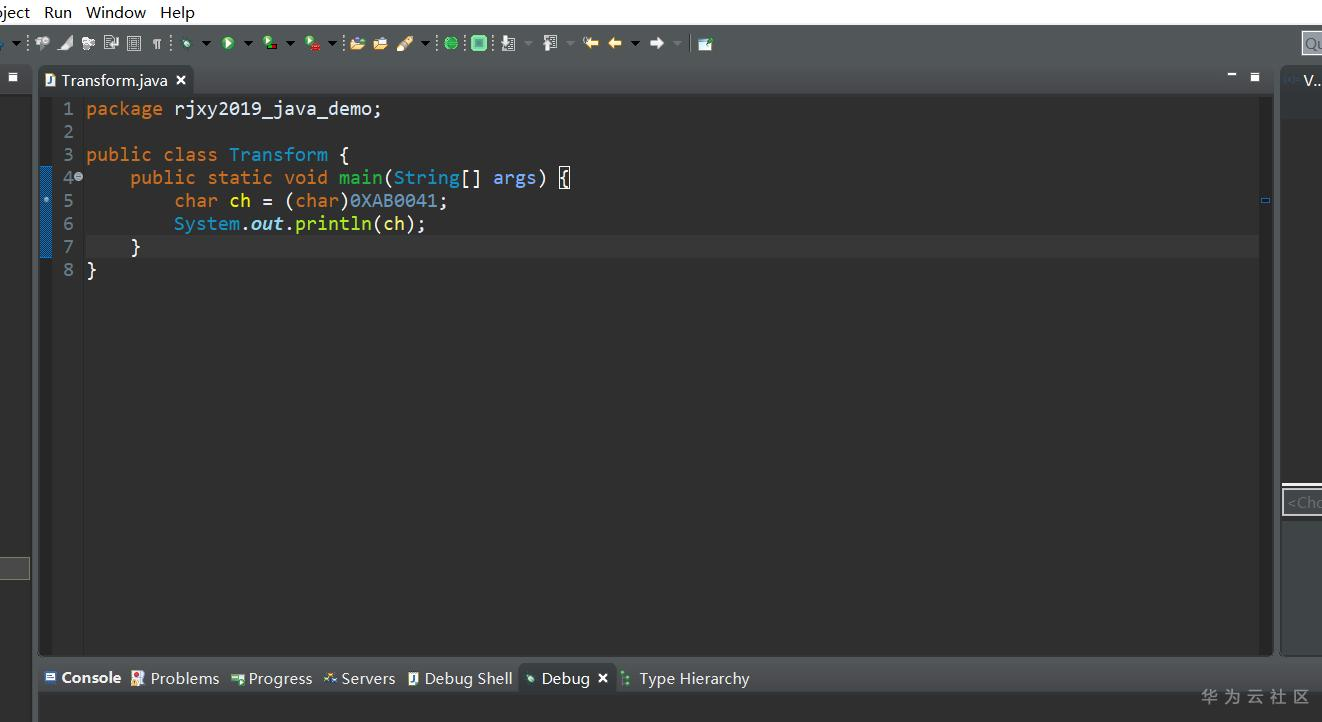This screenshot has height=722, width=1322.
Task: Switch to the Type Hierarchy tab
Action: [684, 678]
